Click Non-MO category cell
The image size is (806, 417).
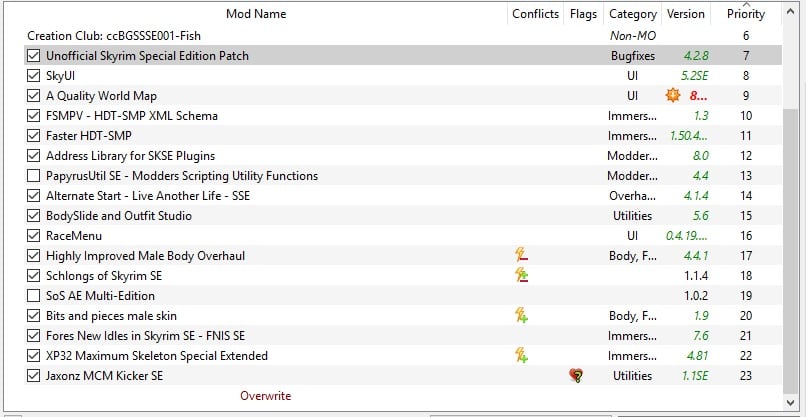click(633, 35)
